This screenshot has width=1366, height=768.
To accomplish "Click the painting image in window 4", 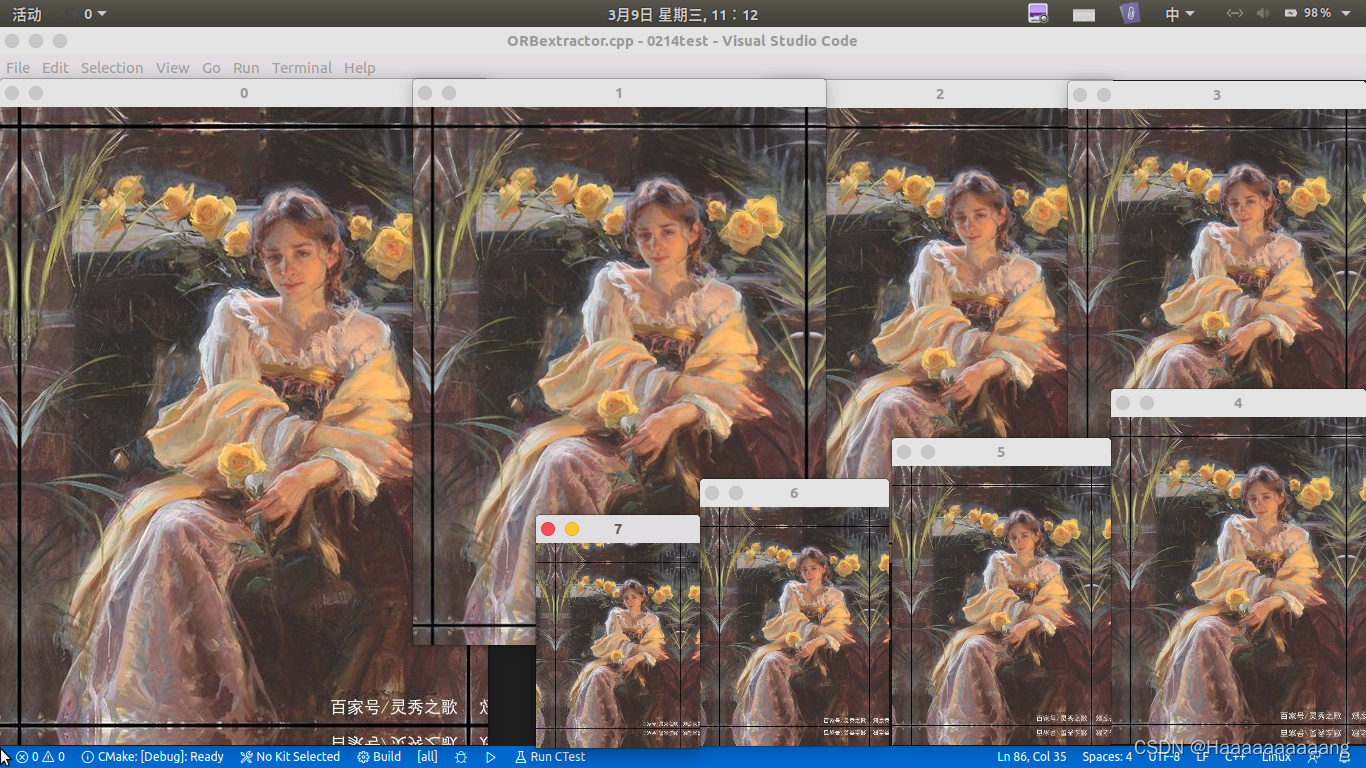I will point(1238,581).
